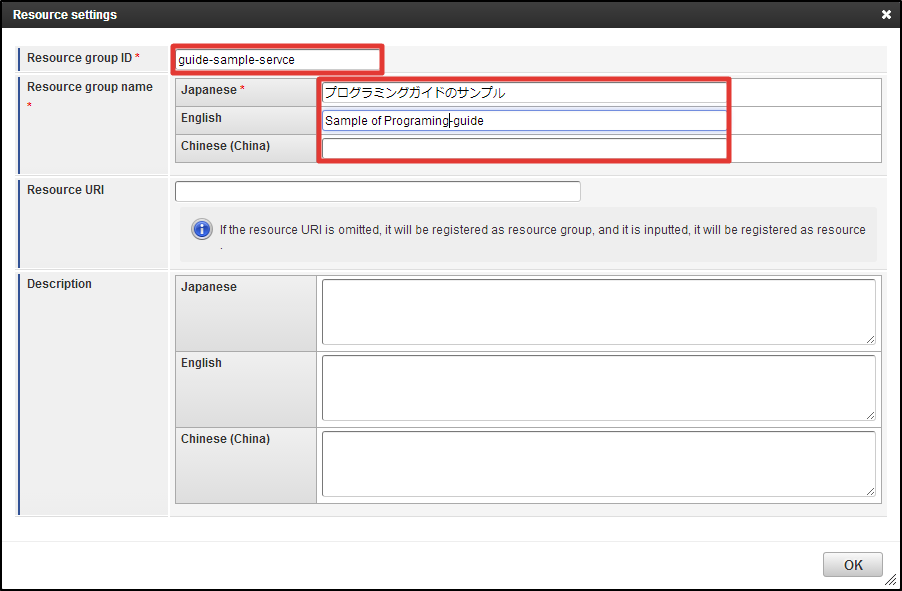This screenshot has width=902, height=591.
Task: Close the Resource settings dialog
Action: [886, 15]
